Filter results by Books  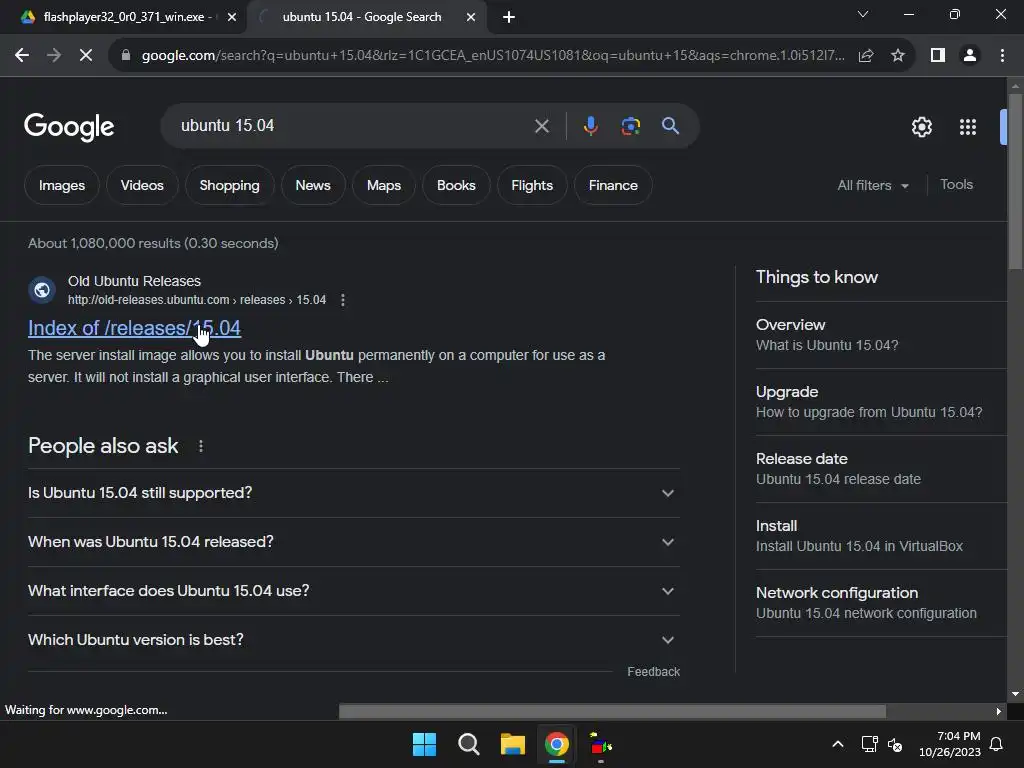(456, 185)
